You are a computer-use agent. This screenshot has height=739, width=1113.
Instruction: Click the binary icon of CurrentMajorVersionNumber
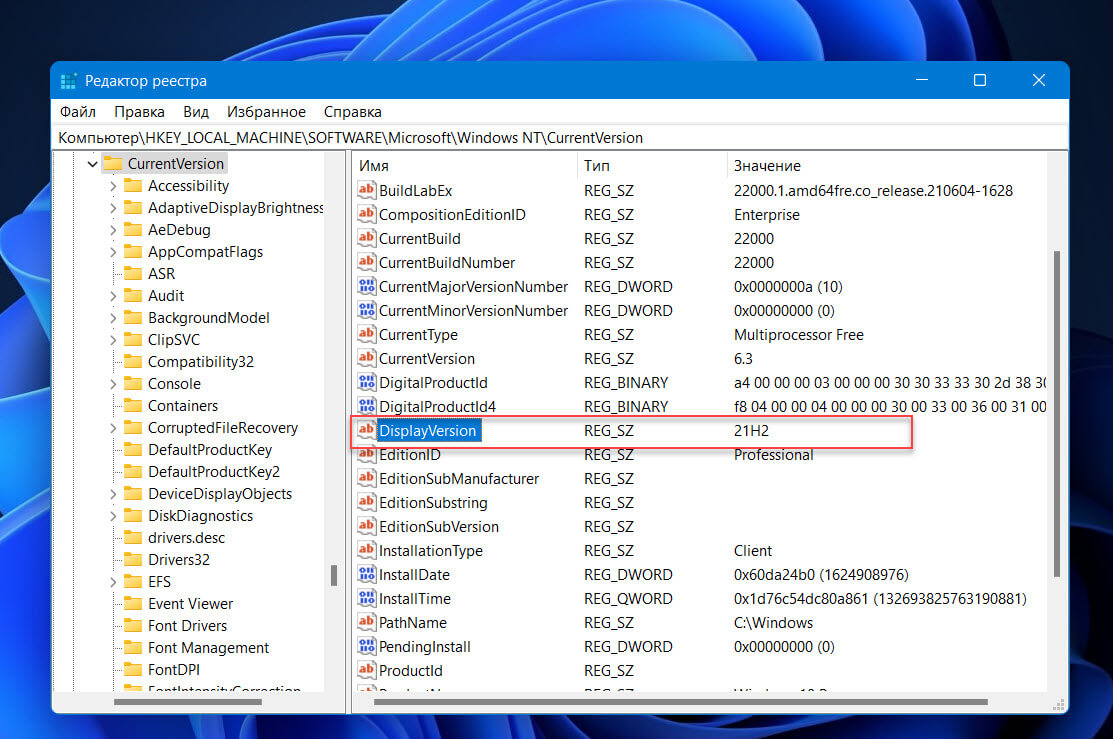click(366, 286)
